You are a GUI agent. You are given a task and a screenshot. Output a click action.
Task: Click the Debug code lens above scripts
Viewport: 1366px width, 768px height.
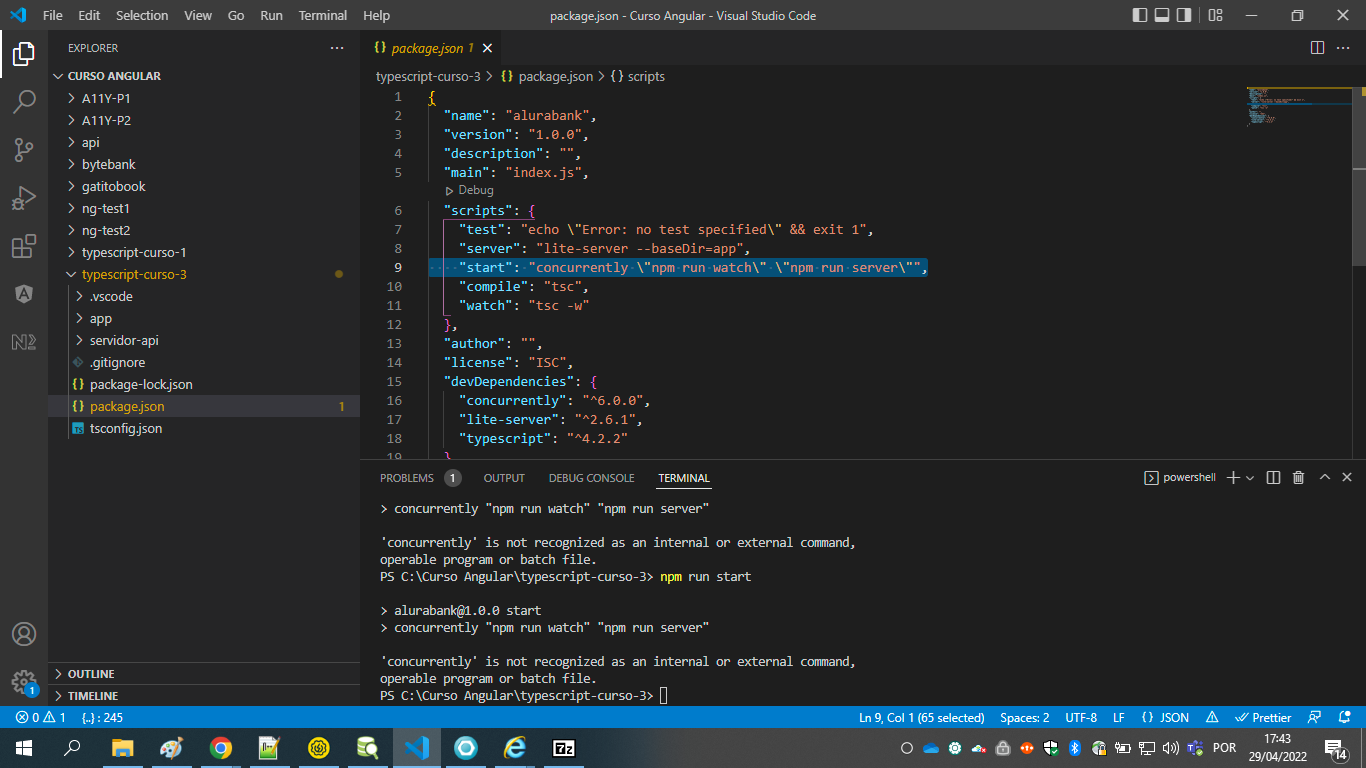tap(469, 190)
